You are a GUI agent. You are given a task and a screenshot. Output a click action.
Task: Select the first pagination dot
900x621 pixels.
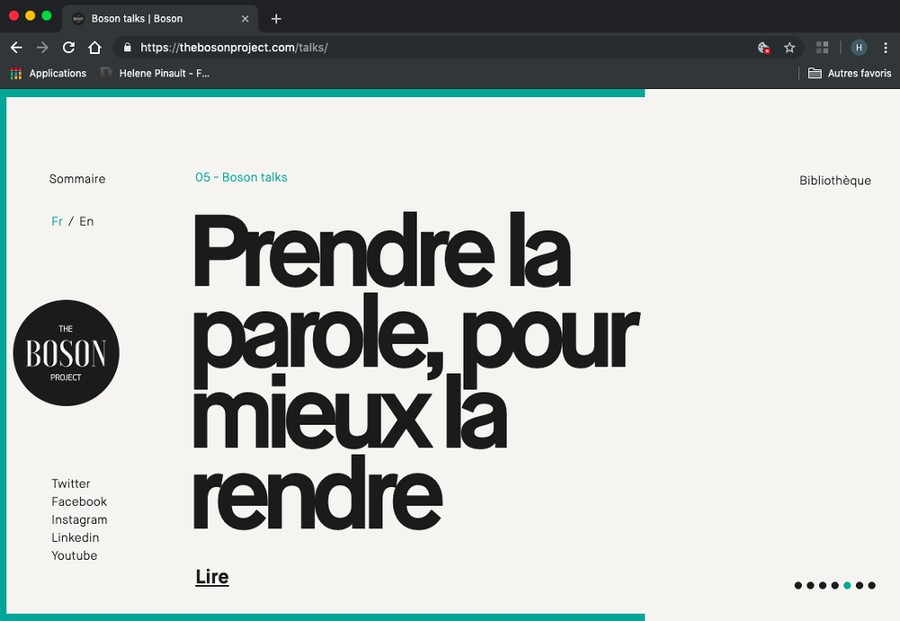798,585
